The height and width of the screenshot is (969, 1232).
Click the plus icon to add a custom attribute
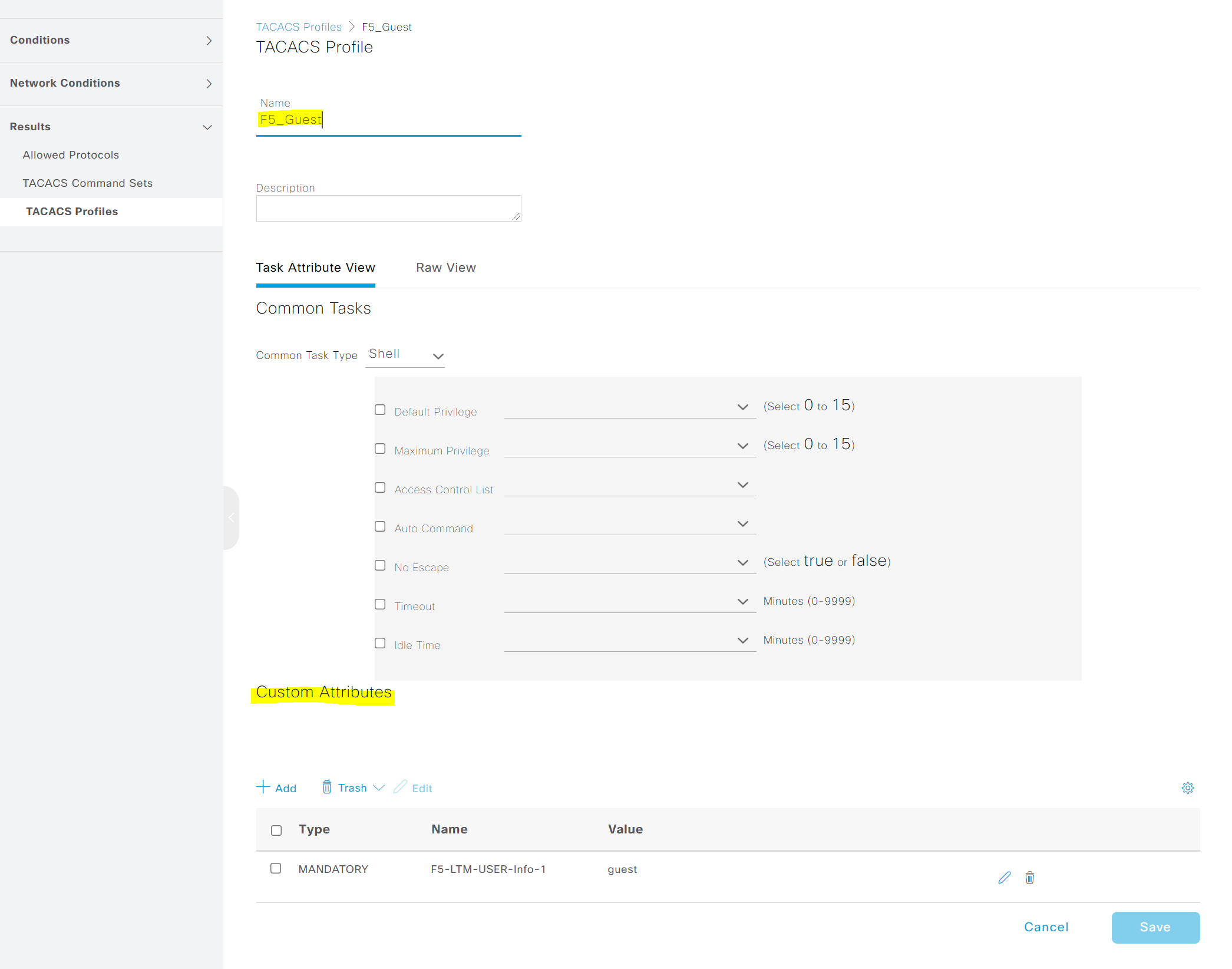[263, 787]
